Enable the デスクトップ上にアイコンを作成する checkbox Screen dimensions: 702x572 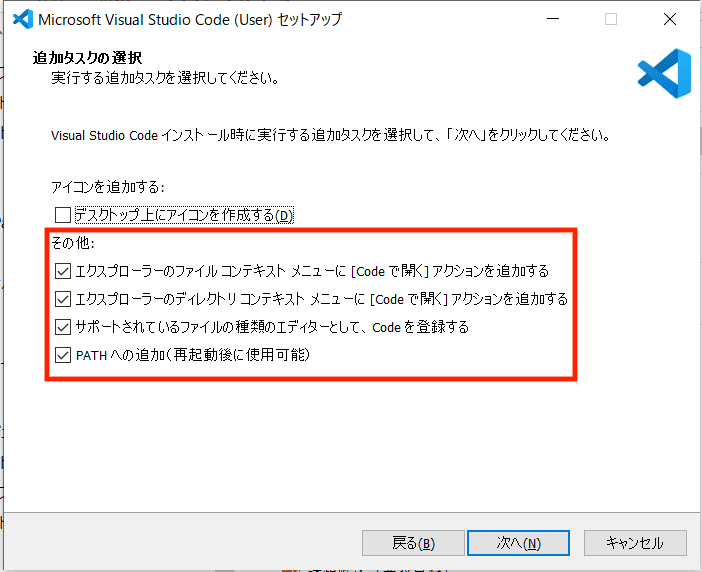coord(64,215)
